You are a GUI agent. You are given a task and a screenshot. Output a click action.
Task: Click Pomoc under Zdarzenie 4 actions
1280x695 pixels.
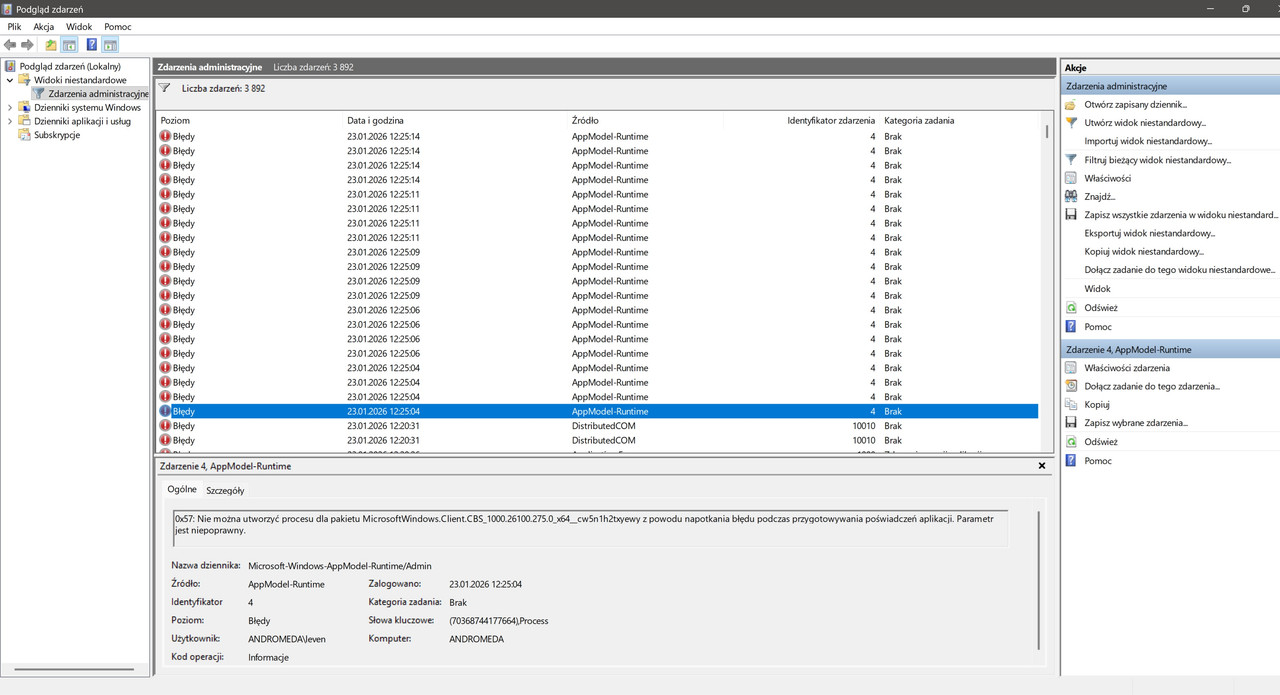[x=1098, y=461]
